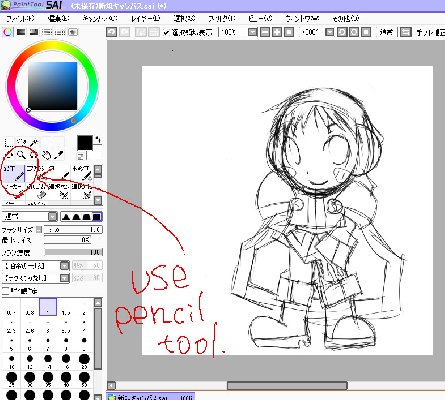Click the black foreground color swatch
The height and width of the screenshot is (400, 445).
(x=85, y=143)
